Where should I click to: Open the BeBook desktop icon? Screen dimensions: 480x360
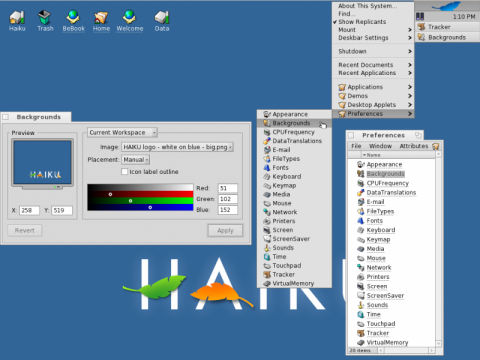pos(73,20)
